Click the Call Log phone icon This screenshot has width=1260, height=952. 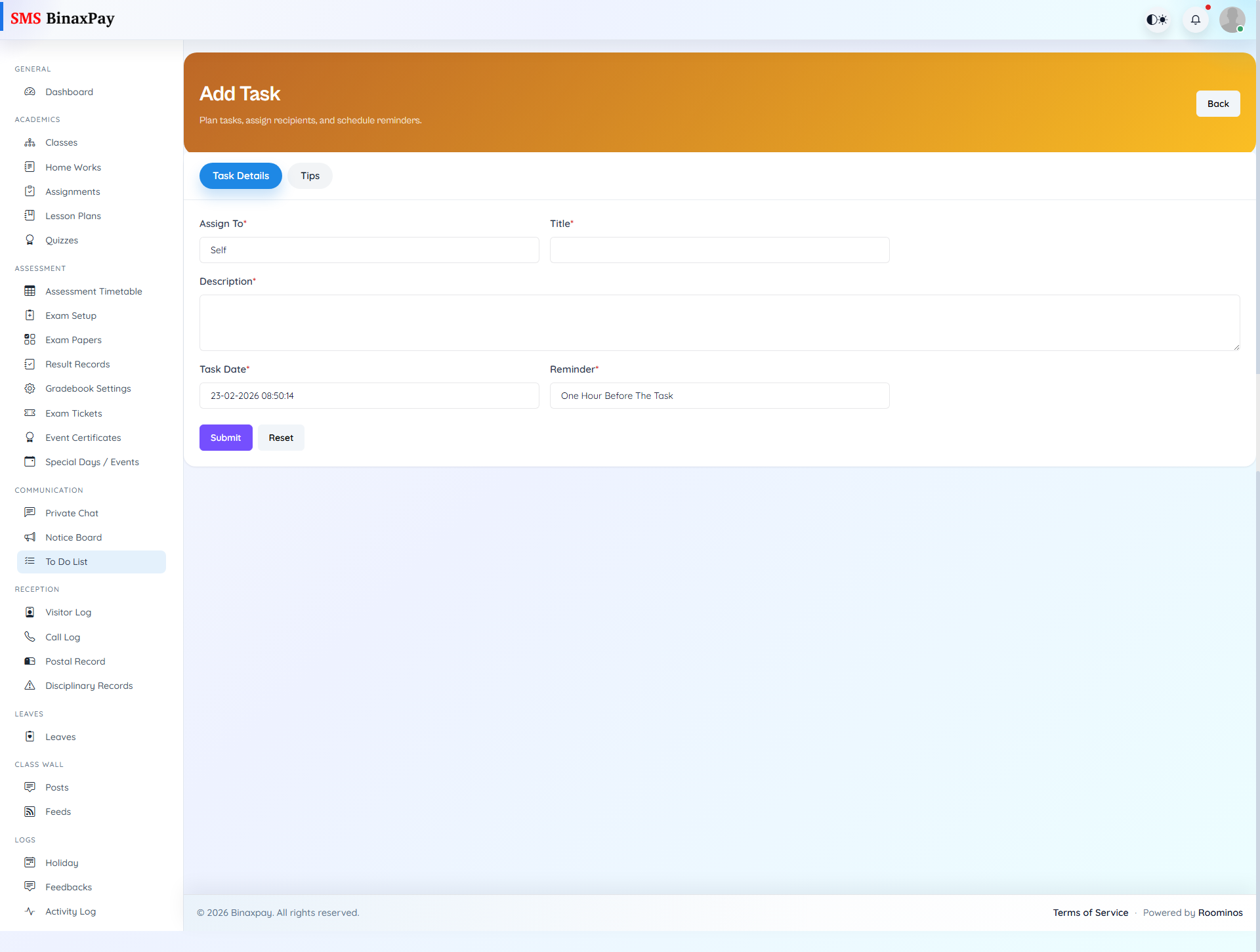(30, 636)
